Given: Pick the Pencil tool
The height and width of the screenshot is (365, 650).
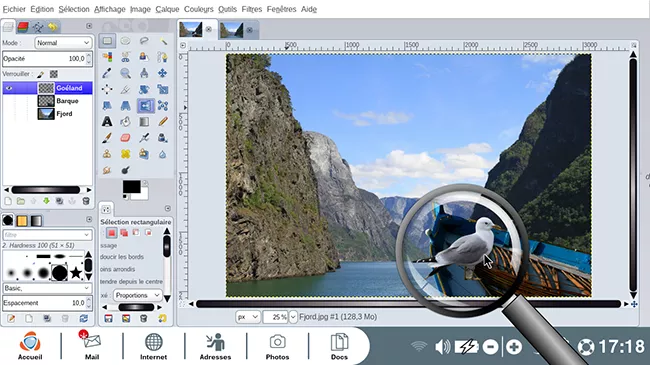Looking at the screenshot, I should (162, 122).
